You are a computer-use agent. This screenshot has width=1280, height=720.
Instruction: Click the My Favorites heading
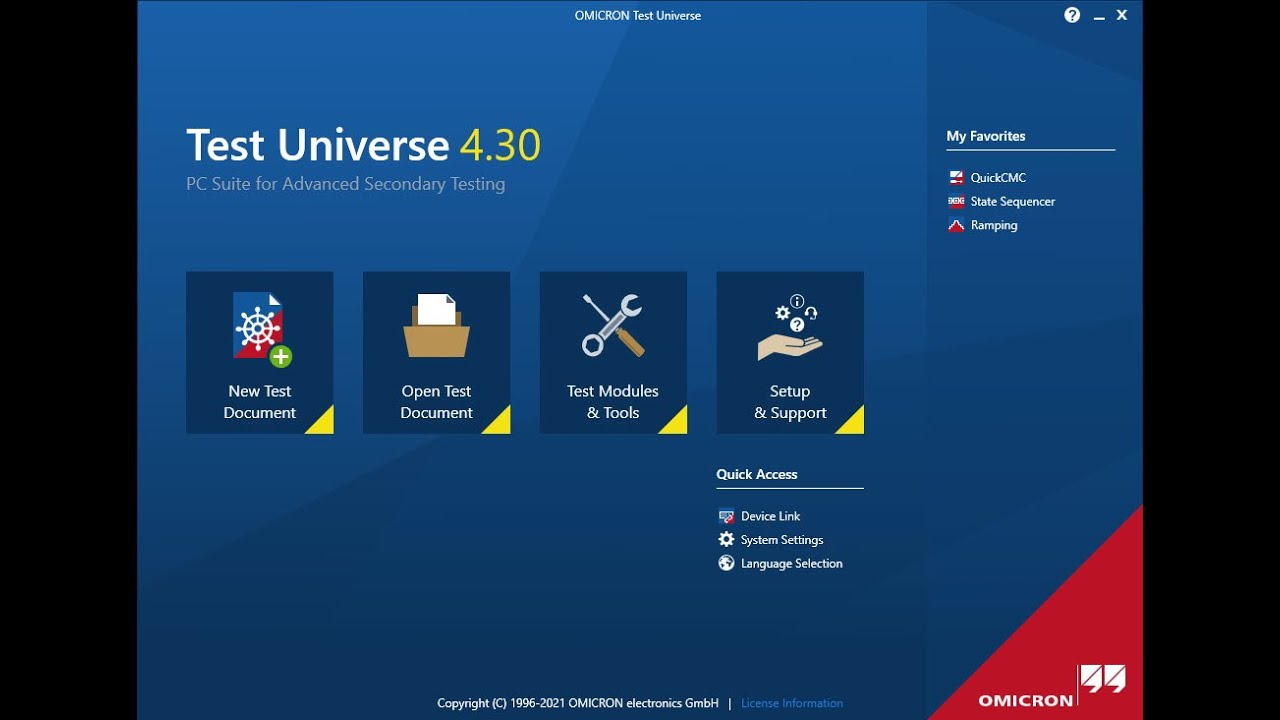point(986,136)
